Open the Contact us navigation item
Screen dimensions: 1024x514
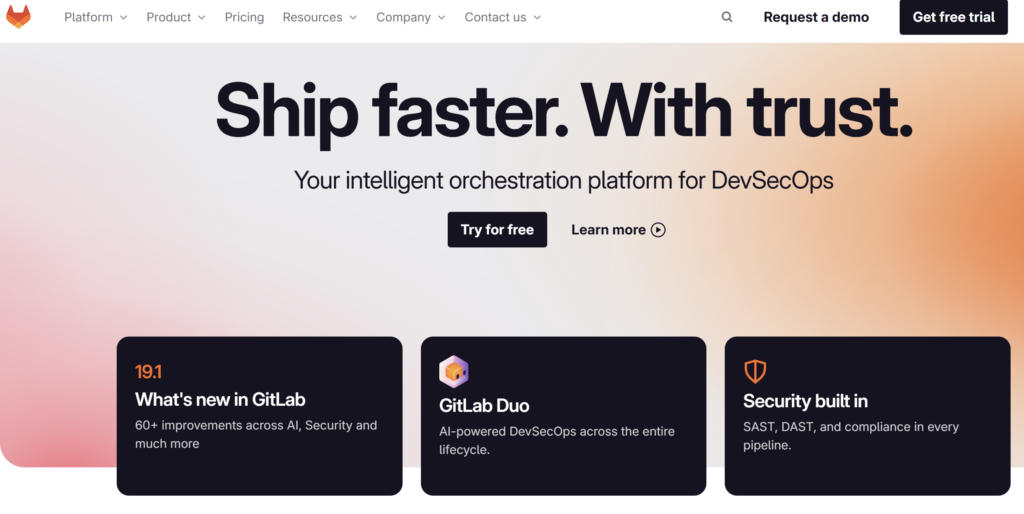coord(495,18)
